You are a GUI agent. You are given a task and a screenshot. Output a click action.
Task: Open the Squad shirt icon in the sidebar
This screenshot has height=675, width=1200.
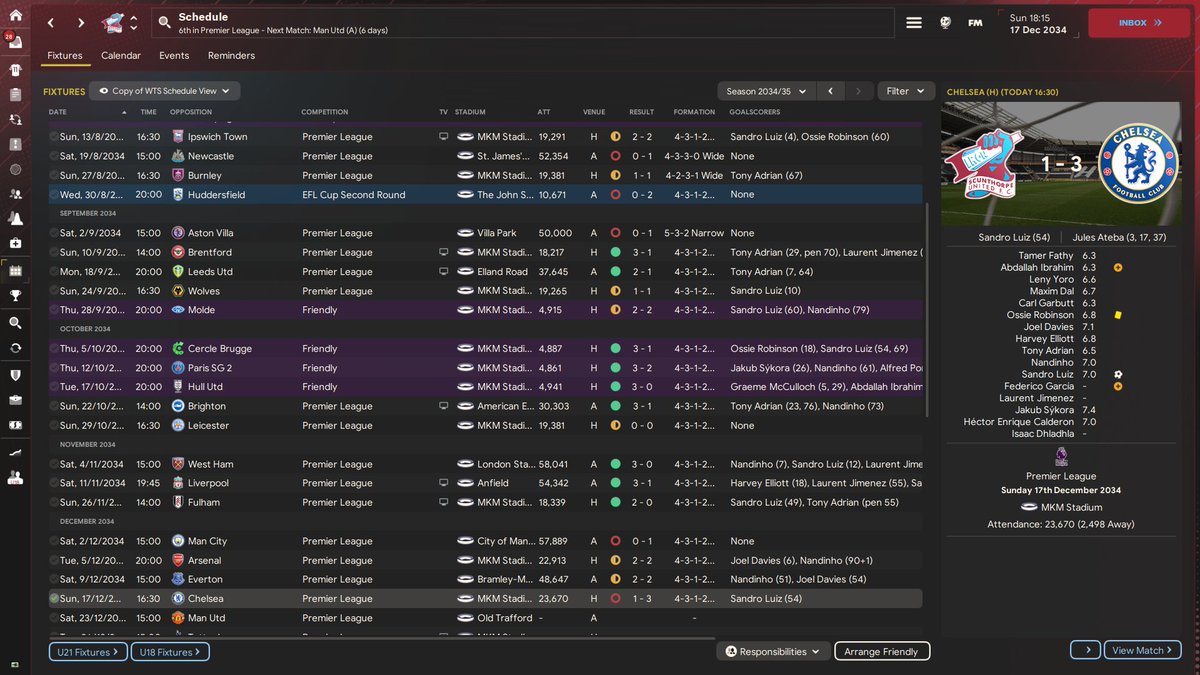(15, 70)
